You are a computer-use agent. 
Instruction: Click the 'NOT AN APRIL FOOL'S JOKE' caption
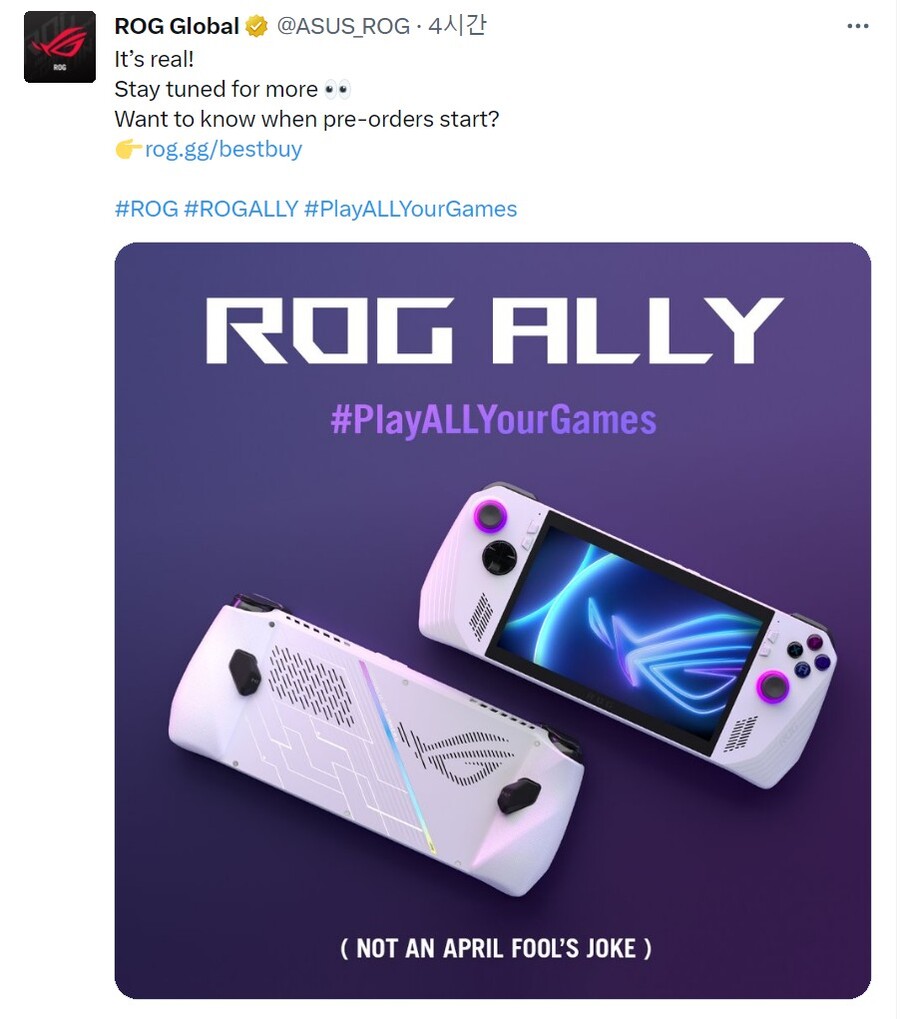493,947
